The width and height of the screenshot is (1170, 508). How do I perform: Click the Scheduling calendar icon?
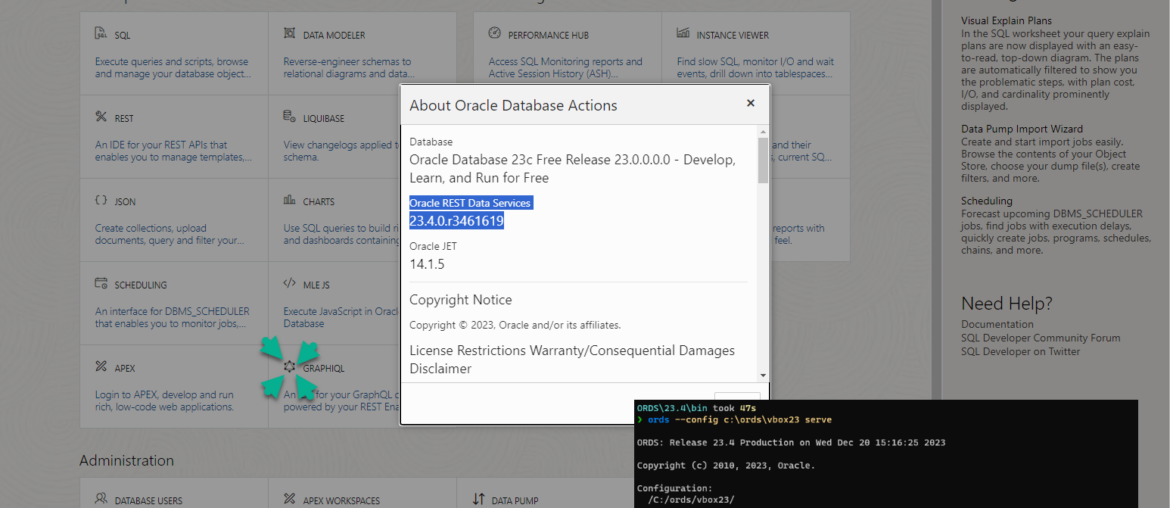(x=101, y=283)
